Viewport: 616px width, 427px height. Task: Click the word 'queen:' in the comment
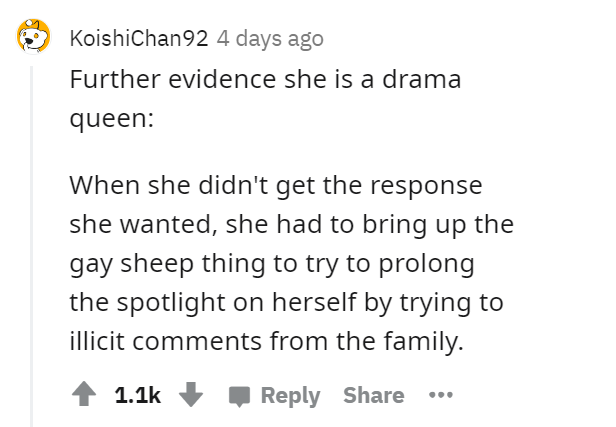112,119
